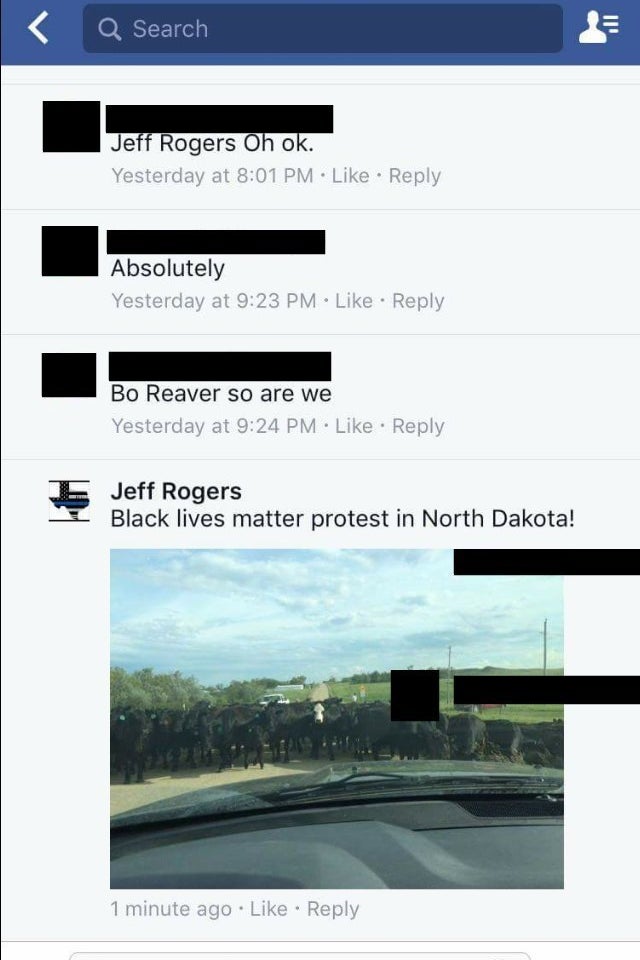Open the friends list icon
Viewport: 640px width, 960px height.
coord(598,28)
